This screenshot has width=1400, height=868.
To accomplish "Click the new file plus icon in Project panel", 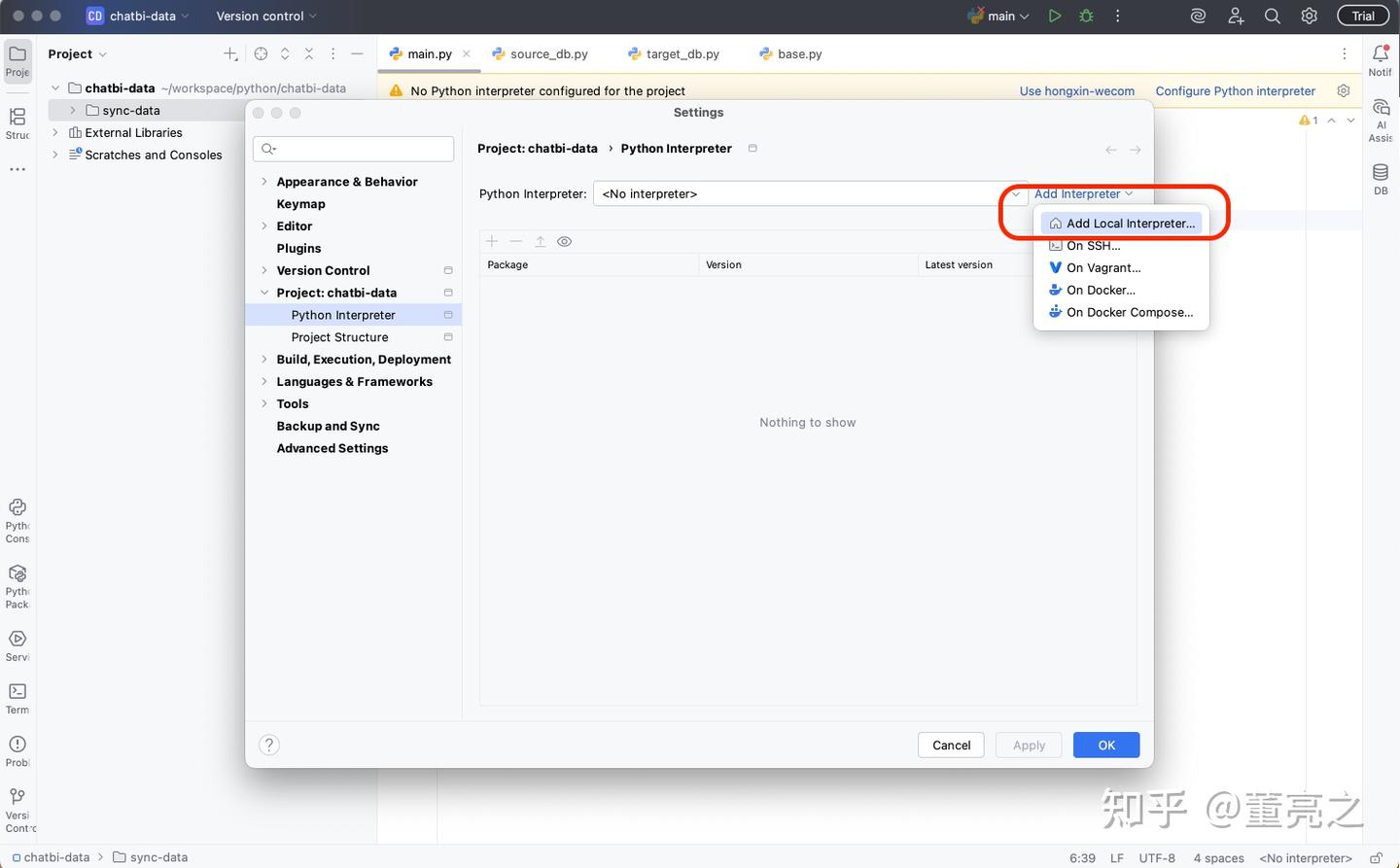I will pos(230,54).
